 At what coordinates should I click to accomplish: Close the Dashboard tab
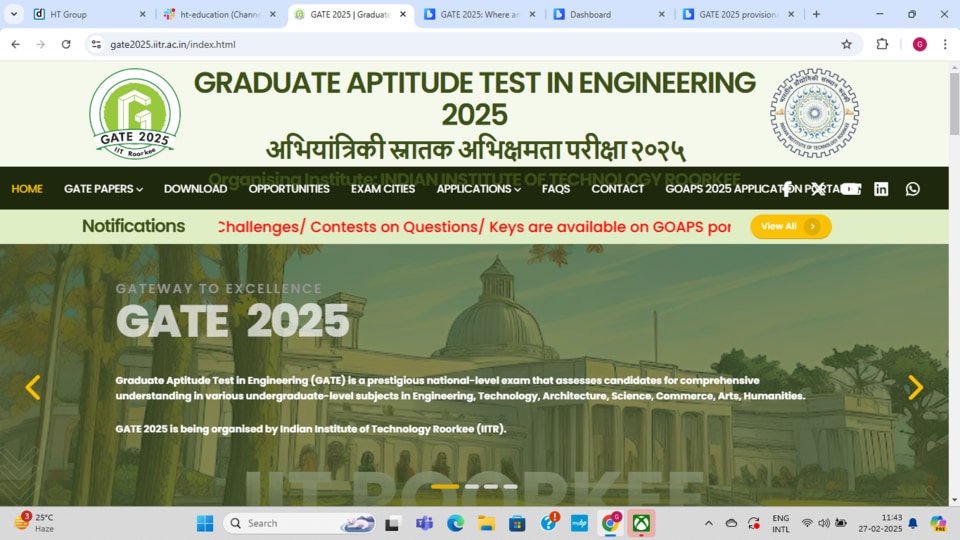pyautogui.click(x=661, y=14)
